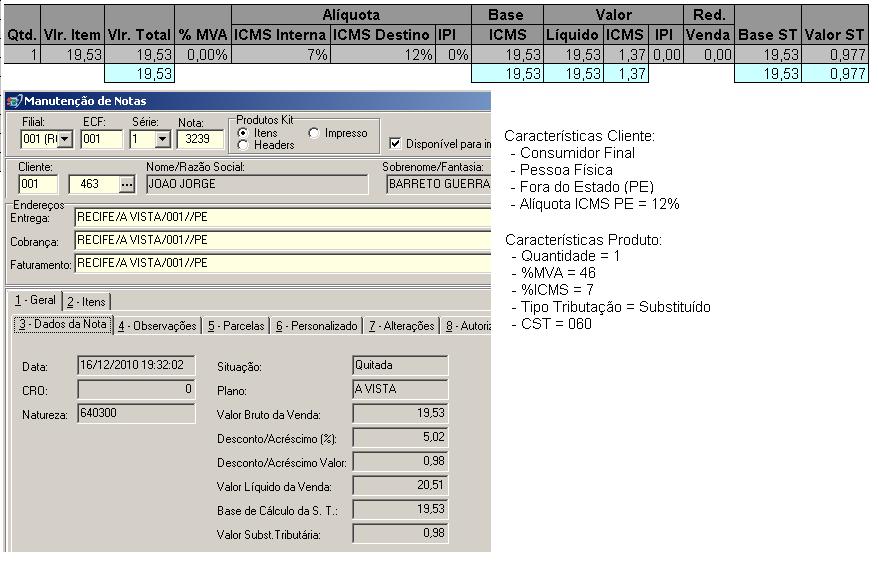Open the 5 - Parcelas tab
This screenshot has width=878, height=562.
[236, 326]
